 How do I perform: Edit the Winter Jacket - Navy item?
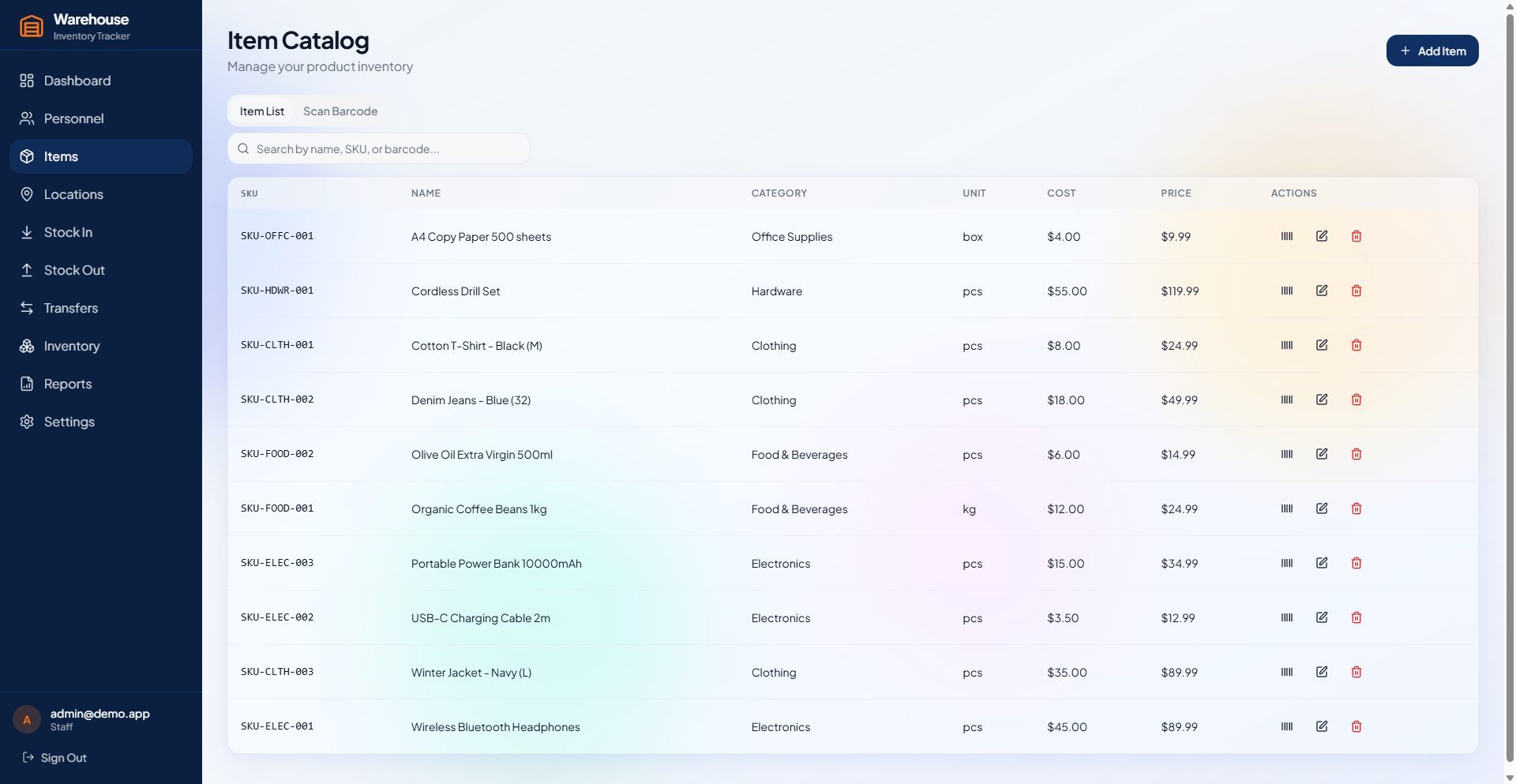(x=1323, y=672)
